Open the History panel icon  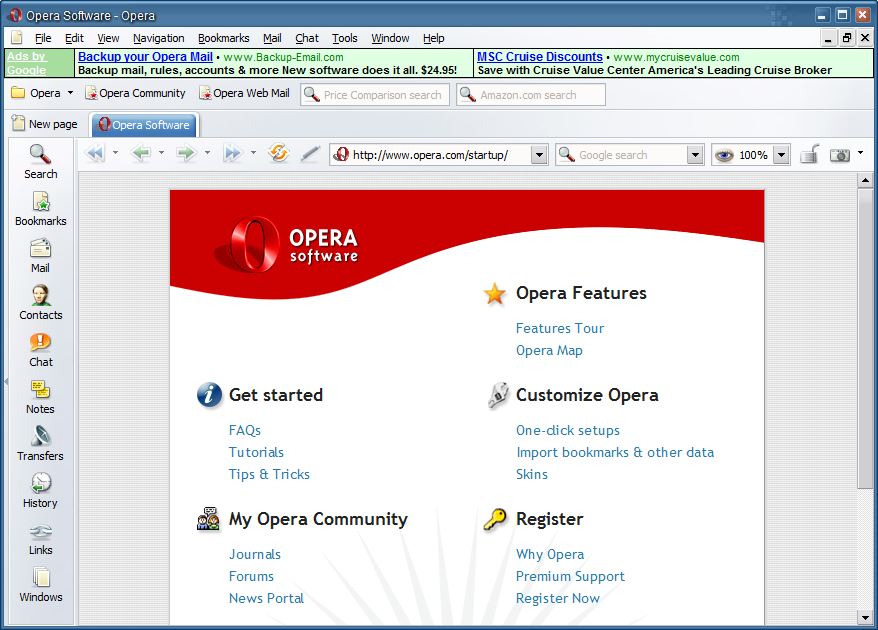point(41,483)
